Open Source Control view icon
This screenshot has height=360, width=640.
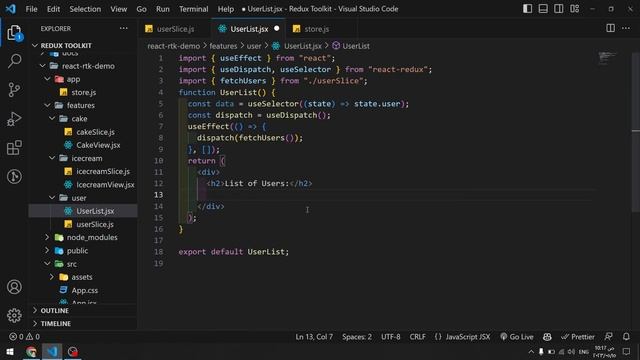[x=14, y=89]
